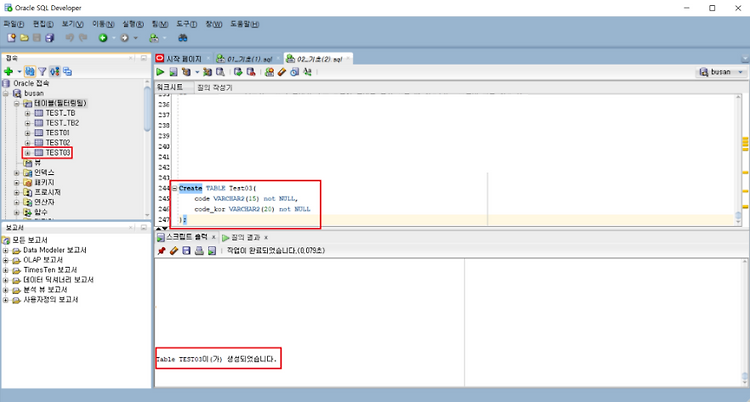Switch to the 01_기초(1).sql tab
The image size is (750, 402).
click(249, 59)
